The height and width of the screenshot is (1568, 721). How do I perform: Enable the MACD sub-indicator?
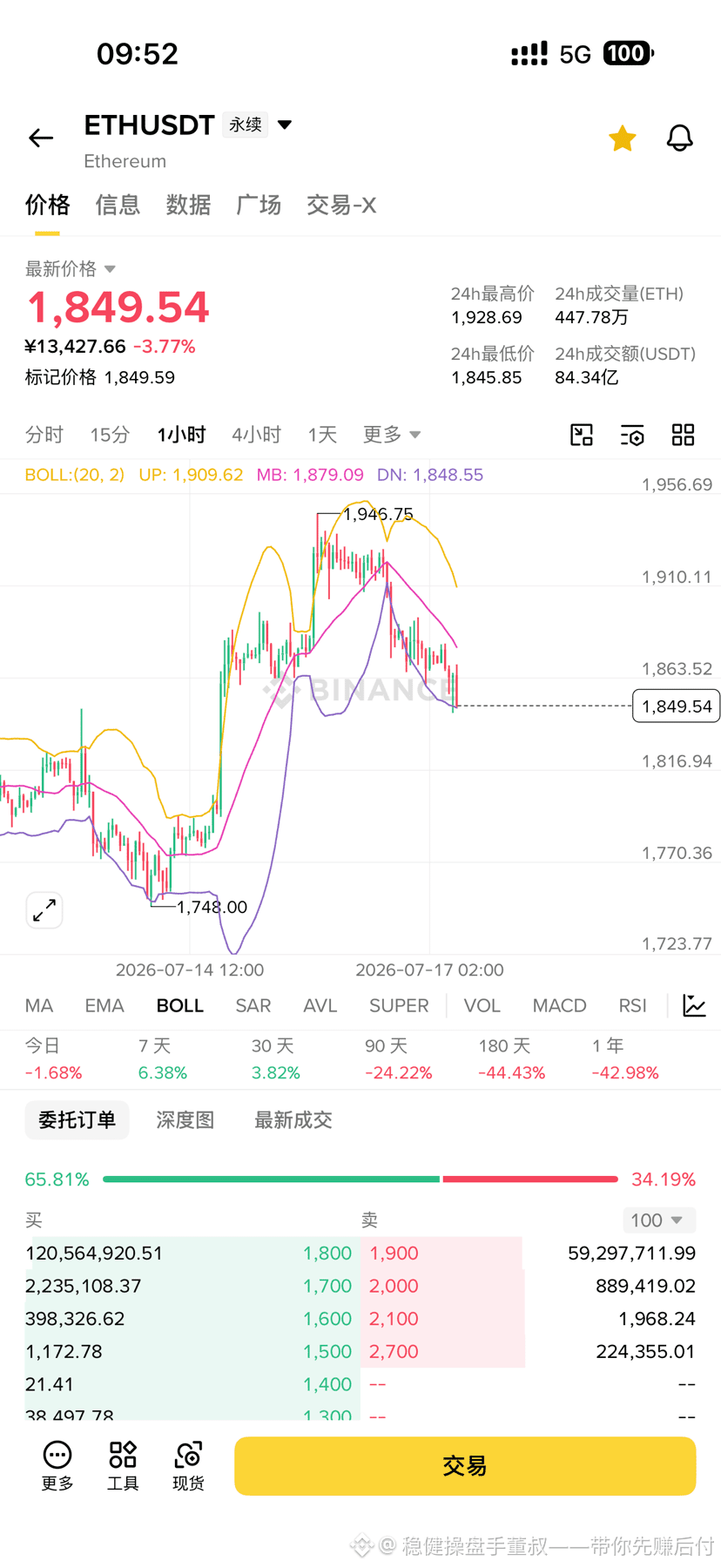pos(559,1005)
